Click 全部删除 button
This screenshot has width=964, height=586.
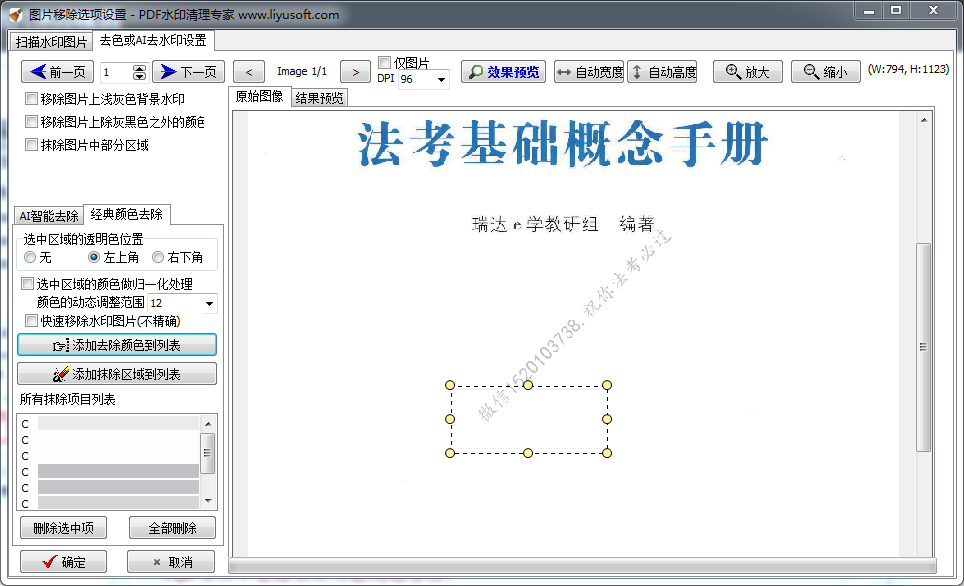click(172, 528)
